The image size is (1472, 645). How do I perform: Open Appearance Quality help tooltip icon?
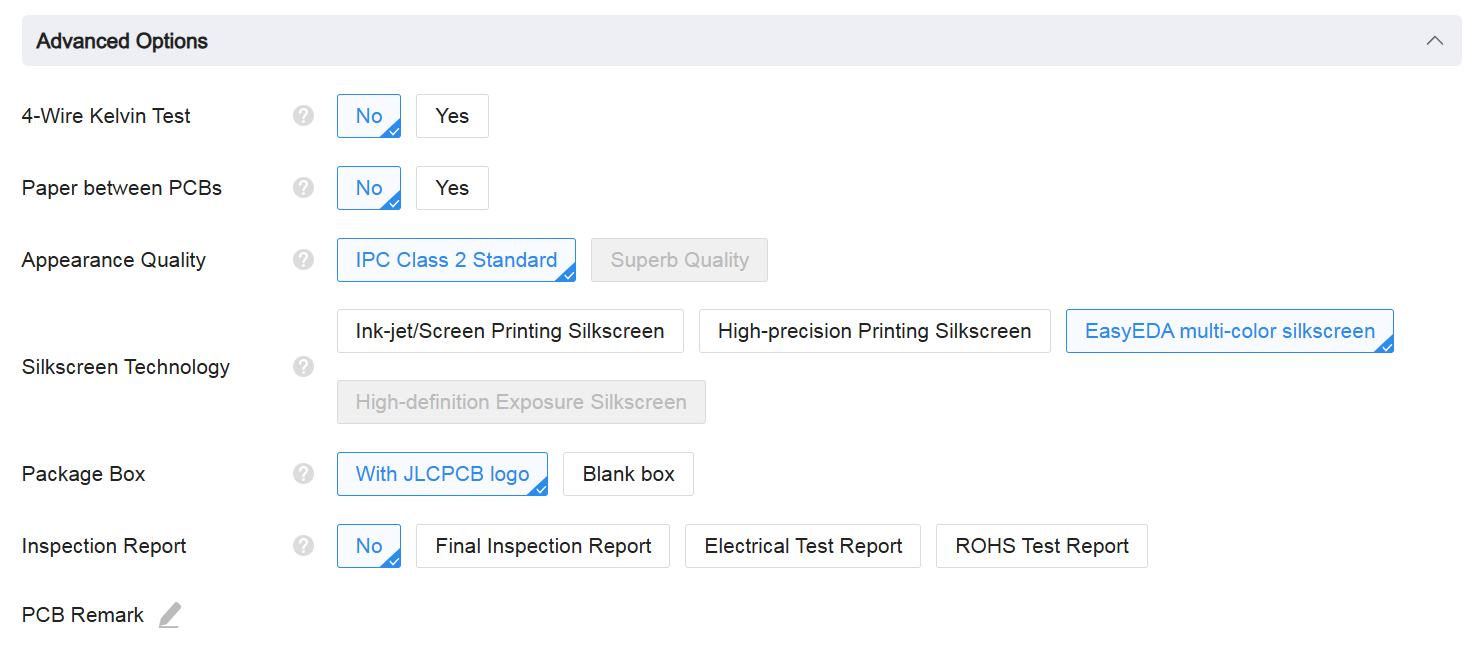pos(304,260)
